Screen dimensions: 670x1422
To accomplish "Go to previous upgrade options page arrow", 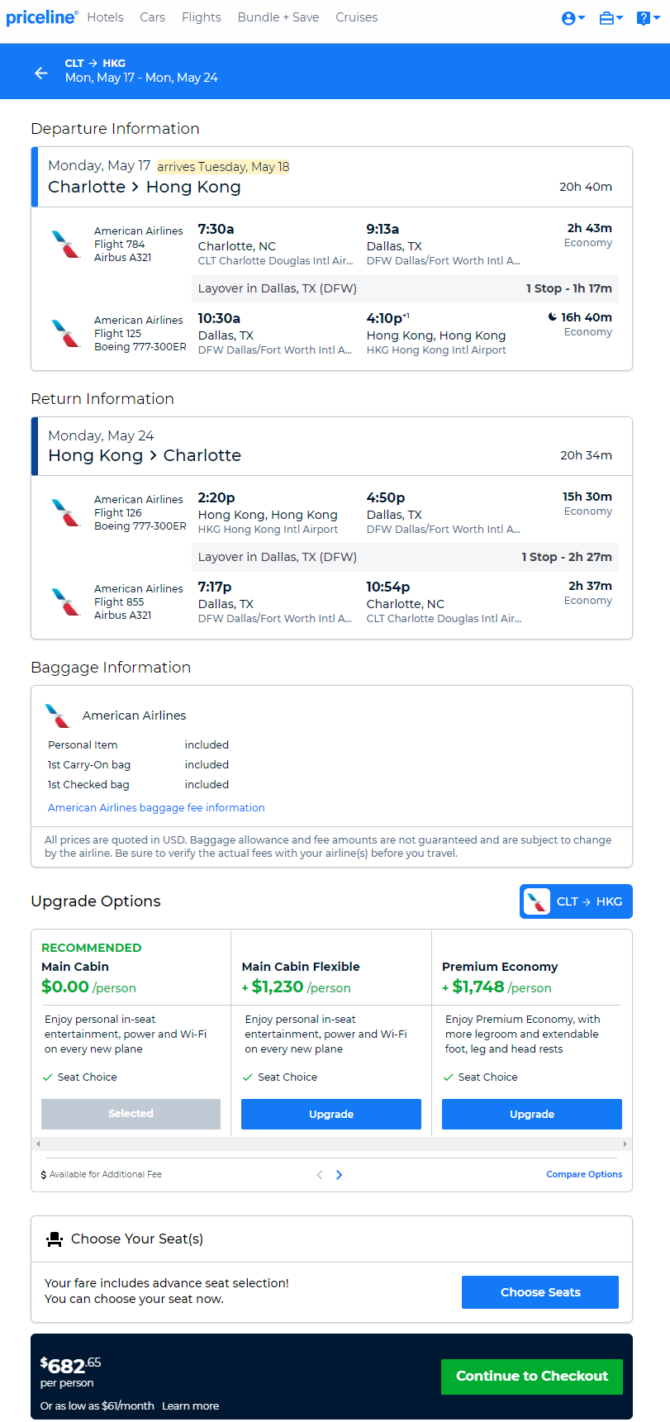I will point(320,1175).
